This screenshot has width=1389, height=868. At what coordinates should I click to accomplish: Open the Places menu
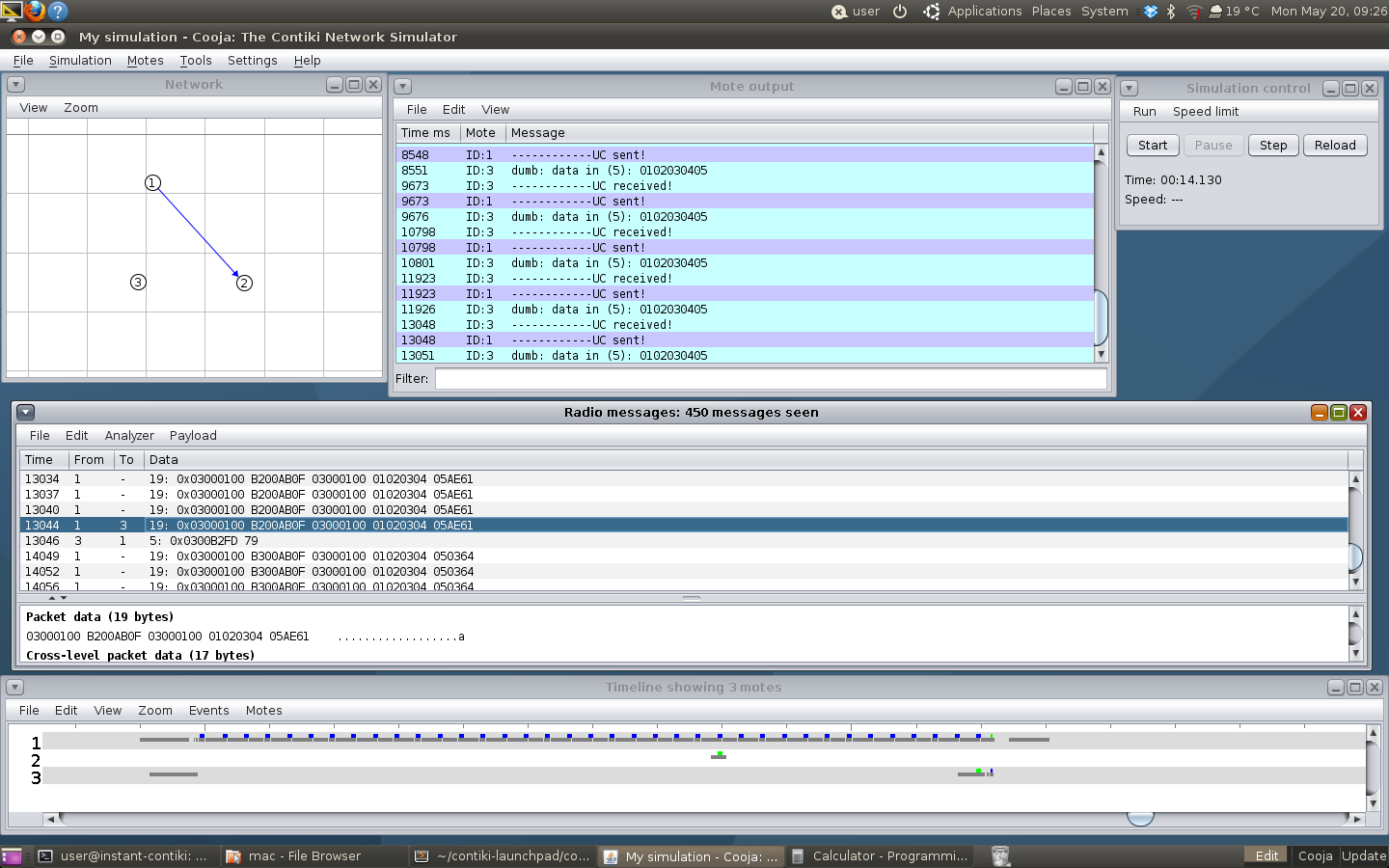pos(1051,12)
